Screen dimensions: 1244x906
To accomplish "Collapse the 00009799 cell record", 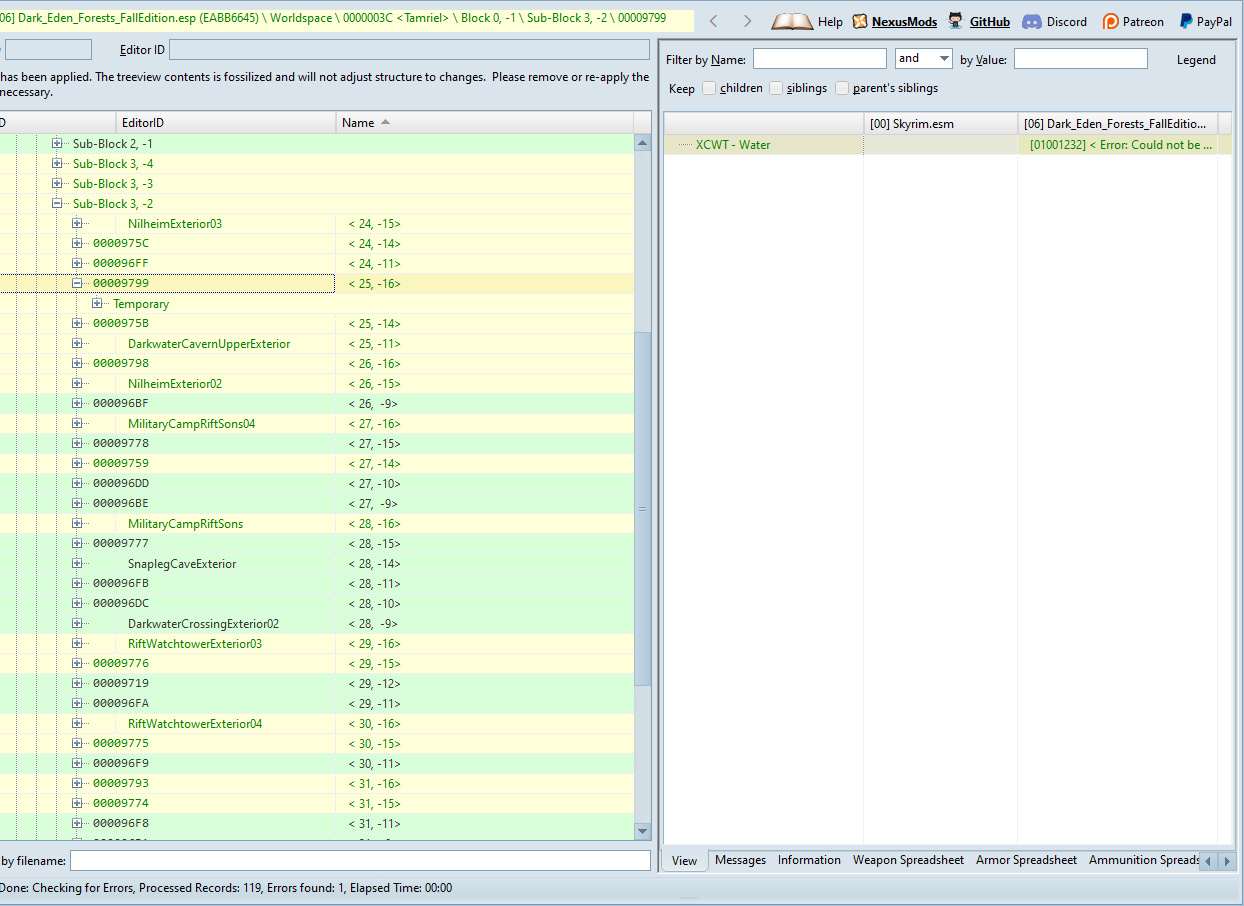I will 77,284.
